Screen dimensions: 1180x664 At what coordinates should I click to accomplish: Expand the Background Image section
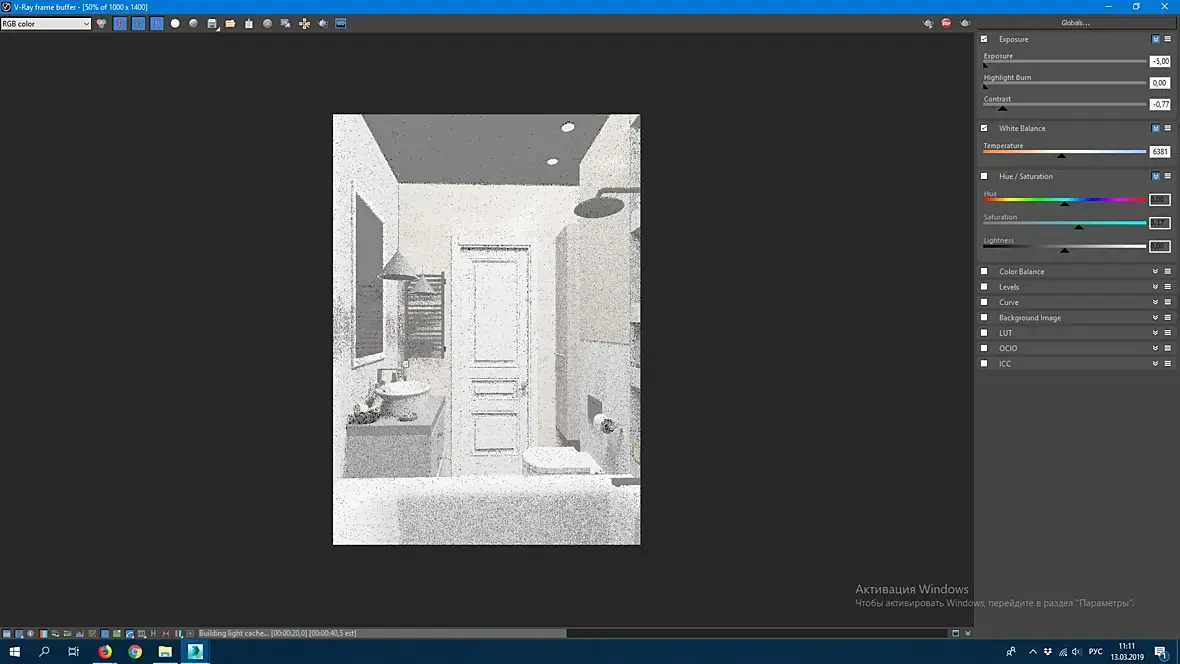pos(1156,318)
